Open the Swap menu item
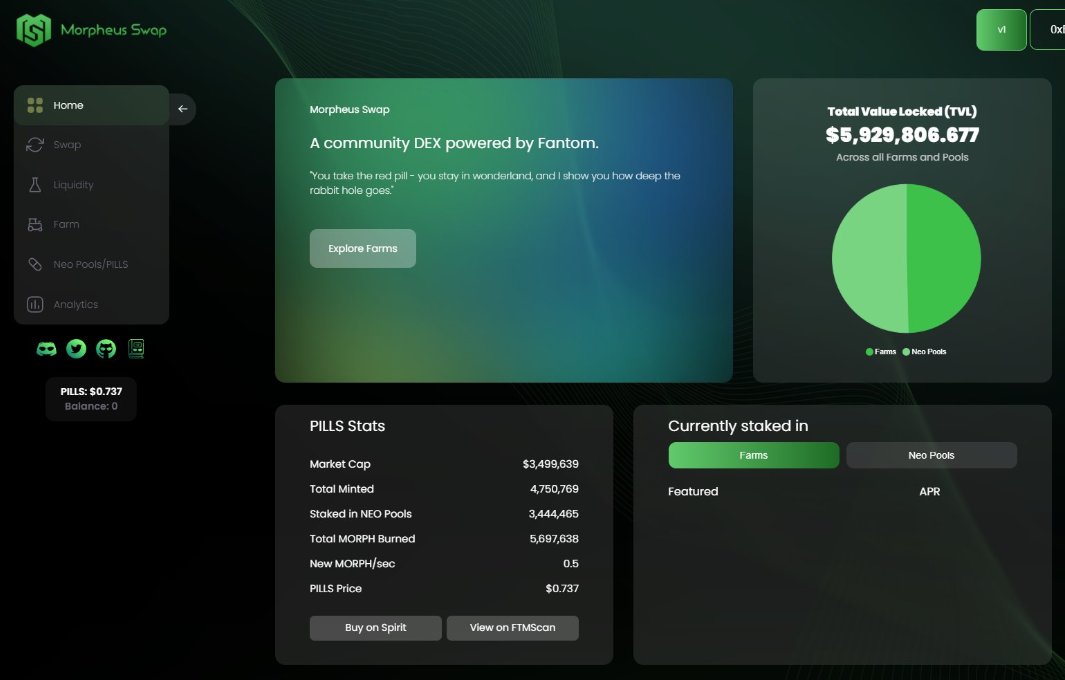The height and width of the screenshot is (680, 1065). (x=91, y=145)
